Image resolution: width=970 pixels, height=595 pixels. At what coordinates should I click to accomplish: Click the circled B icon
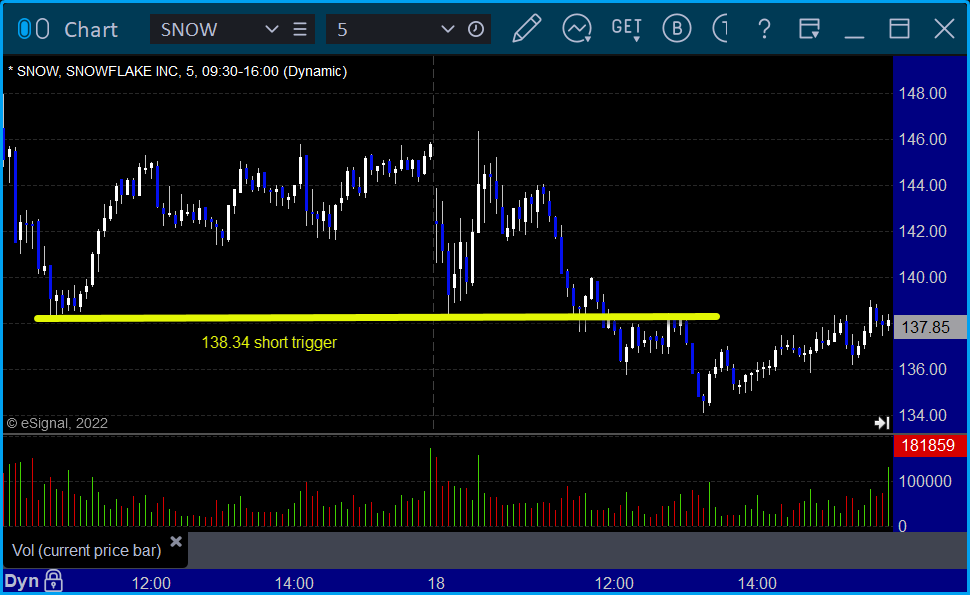(x=677, y=28)
